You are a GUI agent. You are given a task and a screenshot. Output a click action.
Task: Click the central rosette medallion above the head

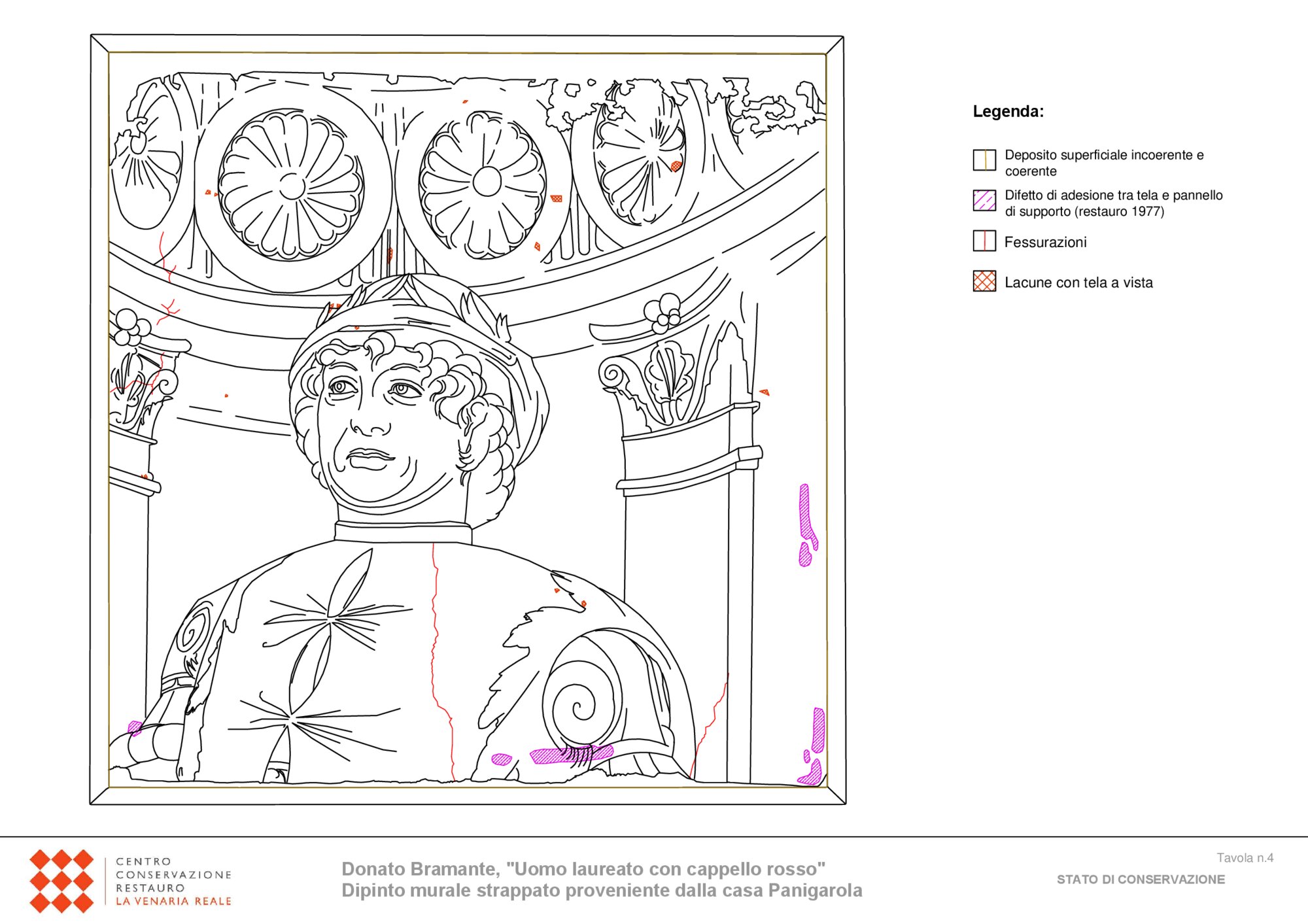tap(487, 181)
